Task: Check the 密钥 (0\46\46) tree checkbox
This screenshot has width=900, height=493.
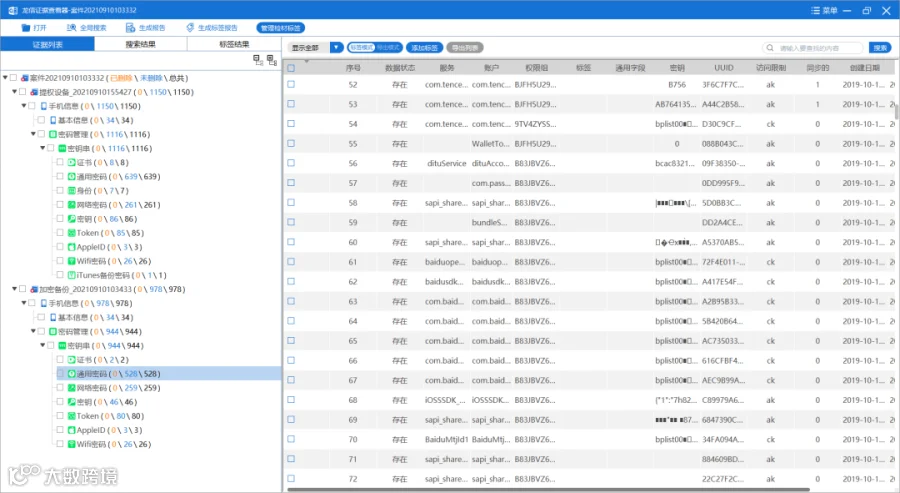Action: pyautogui.click(x=60, y=402)
